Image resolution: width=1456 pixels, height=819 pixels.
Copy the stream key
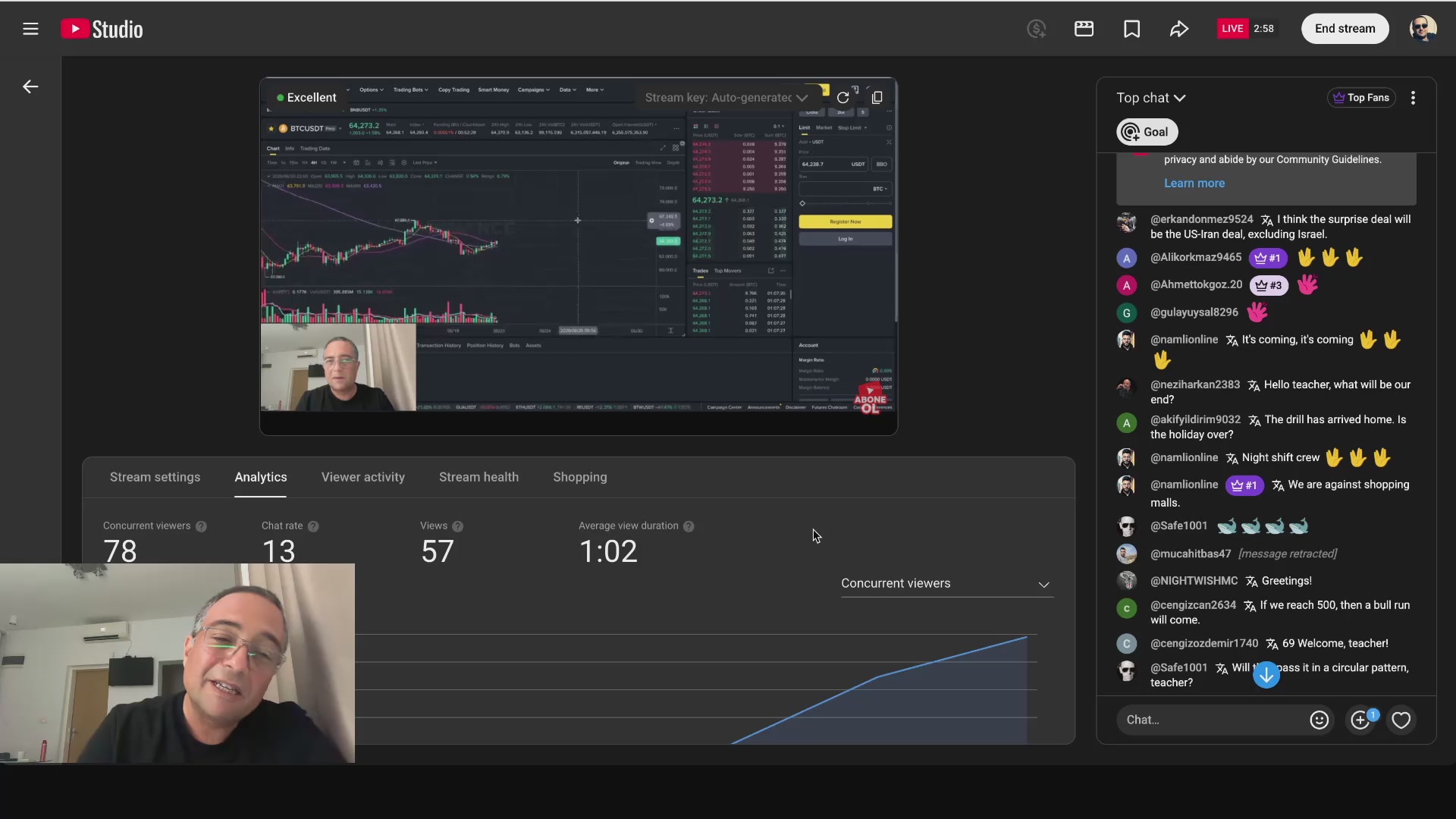click(x=877, y=98)
